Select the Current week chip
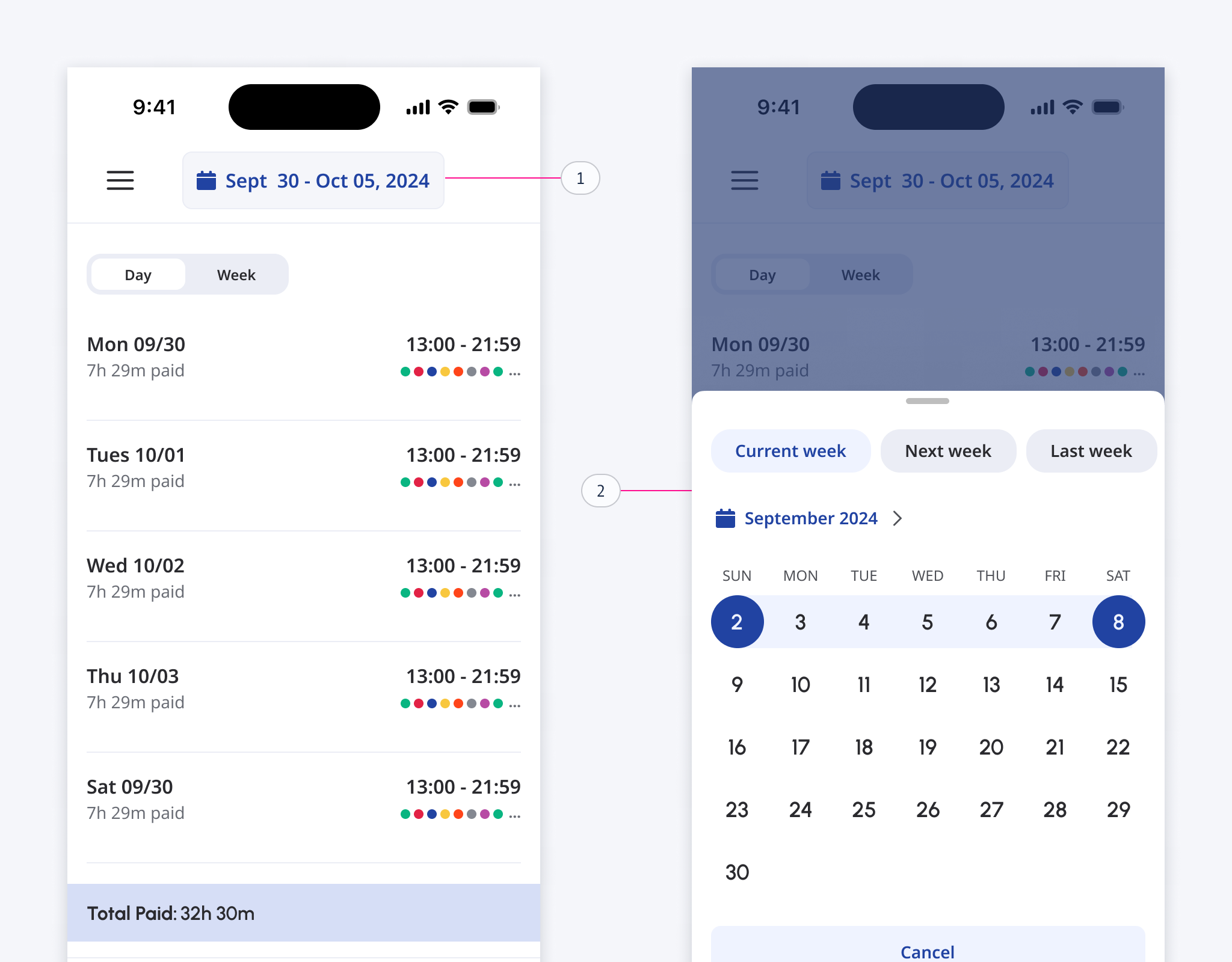The width and height of the screenshot is (1232, 962). point(790,451)
